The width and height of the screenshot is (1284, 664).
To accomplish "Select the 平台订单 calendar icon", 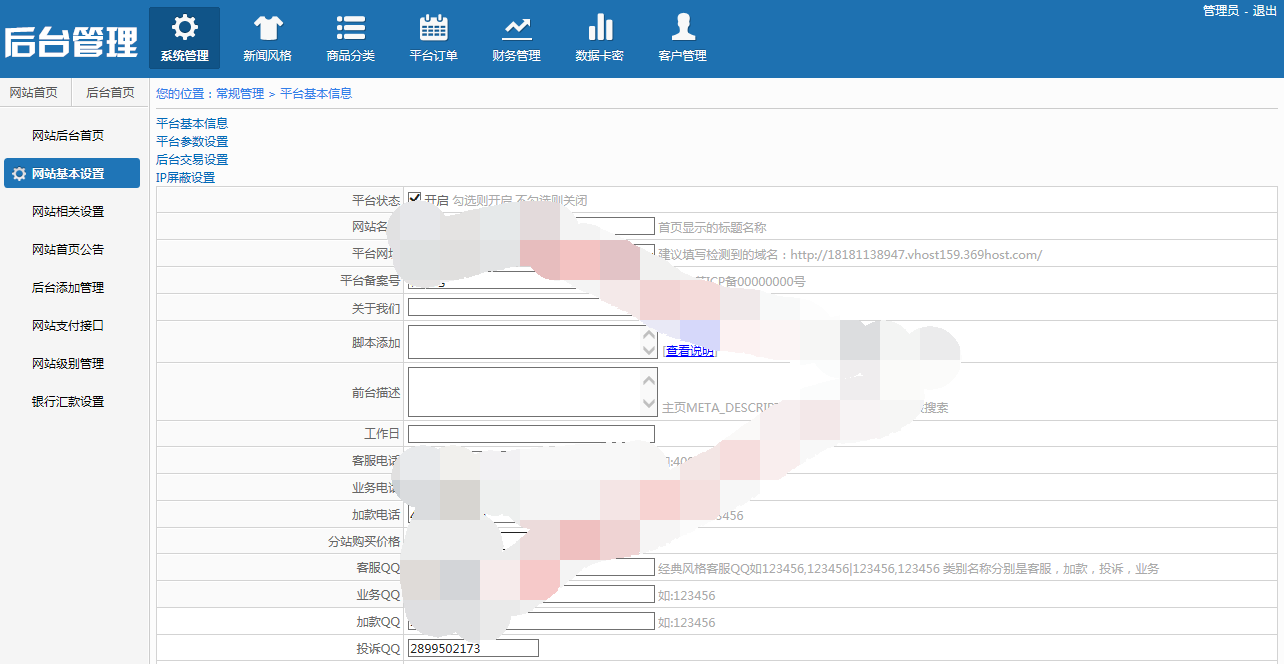I will click(x=433, y=27).
